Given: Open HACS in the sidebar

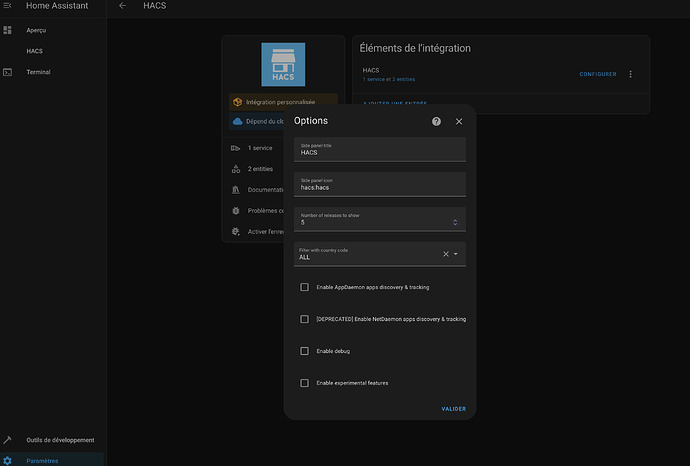Looking at the screenshot, I should (x=34, y=51).
